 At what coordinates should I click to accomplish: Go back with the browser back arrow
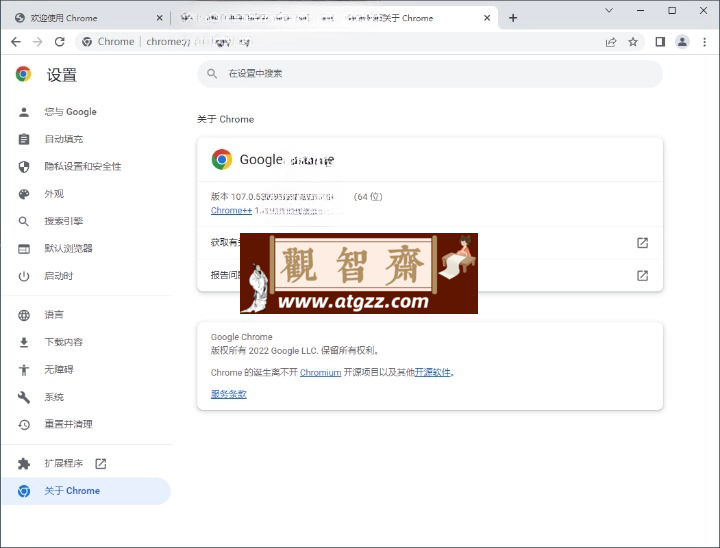coord(16,42)
